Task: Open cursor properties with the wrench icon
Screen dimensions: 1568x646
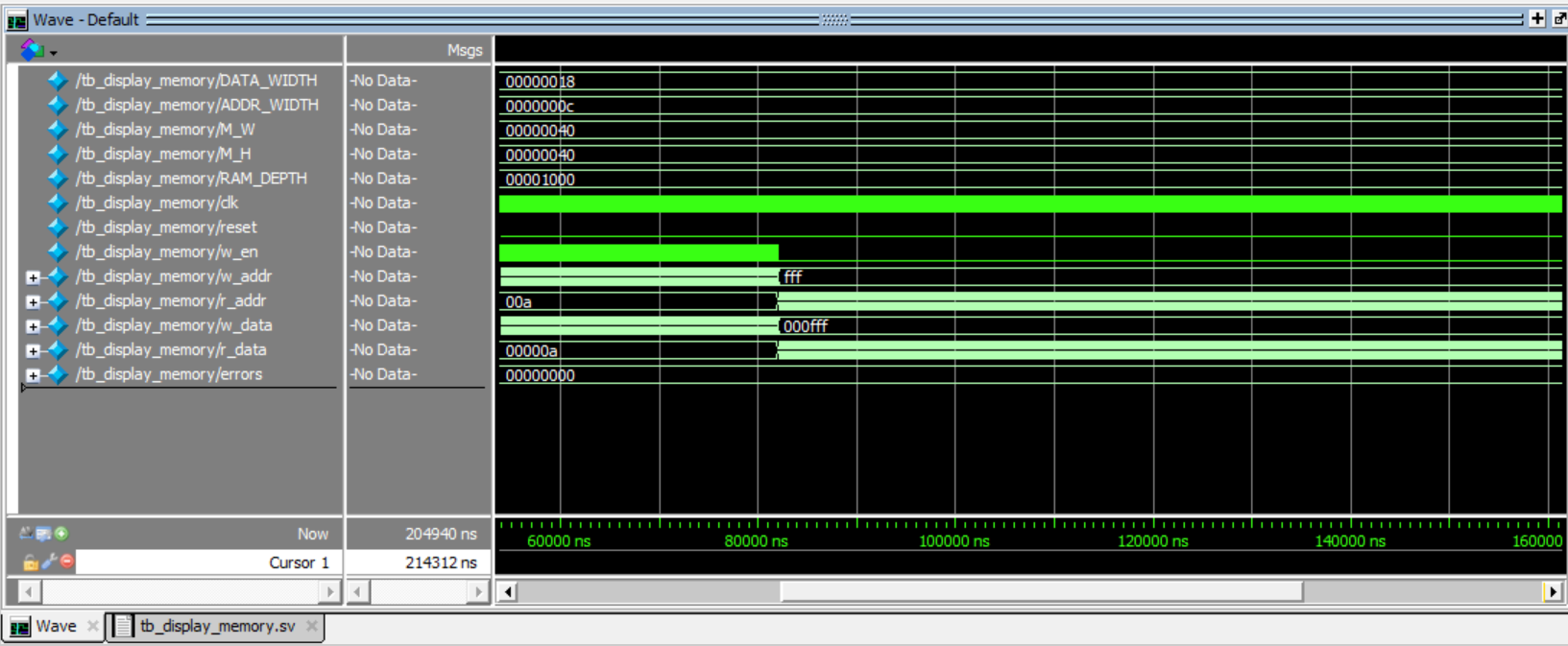Action: click(48, 562)
